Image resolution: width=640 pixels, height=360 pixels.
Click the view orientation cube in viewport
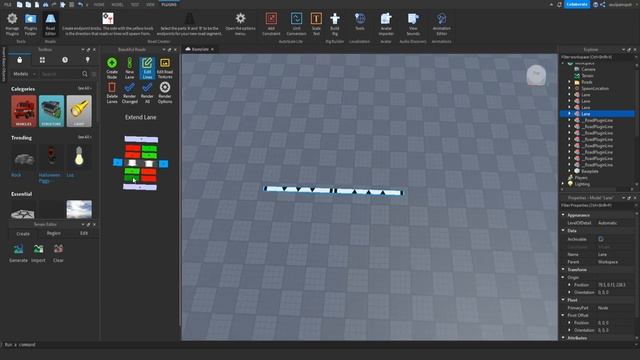pos(536,75)
